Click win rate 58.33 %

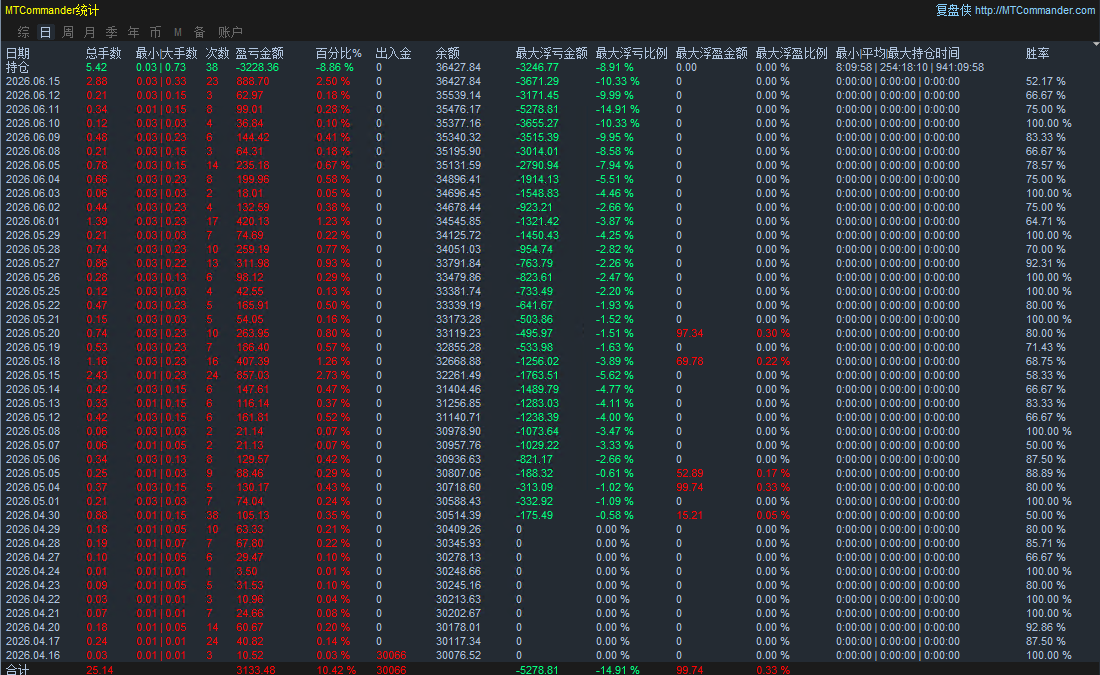[x=1045, y=375]
